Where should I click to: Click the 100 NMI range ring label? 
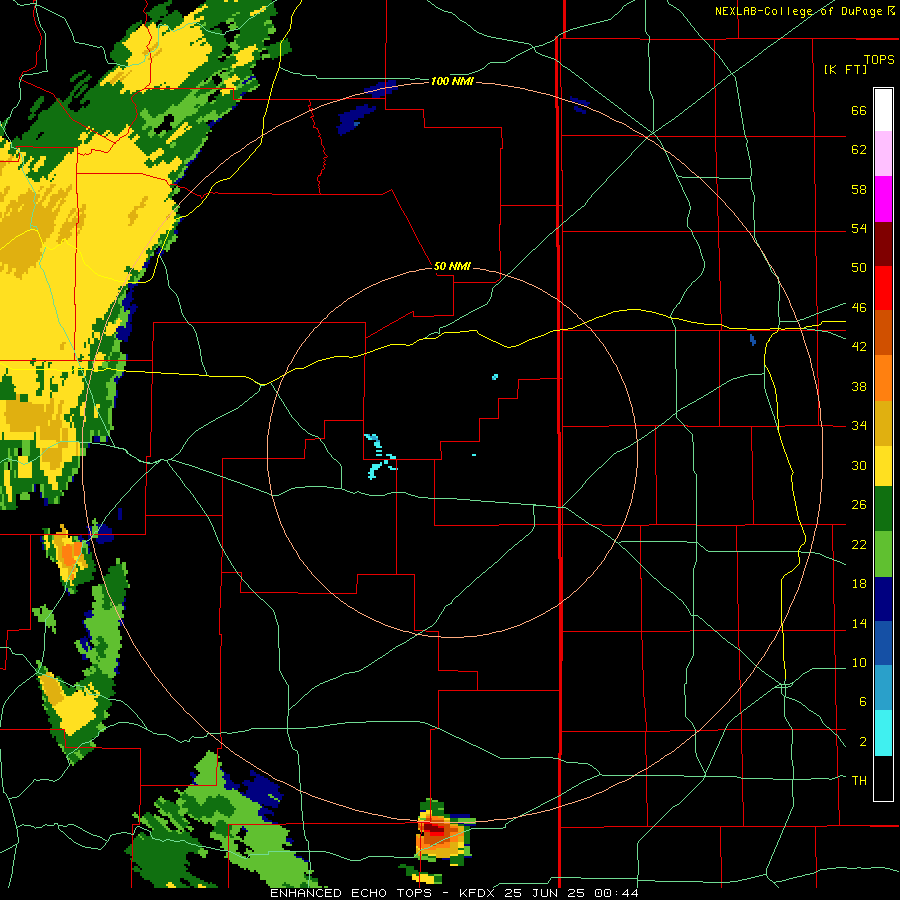point(452,82)
